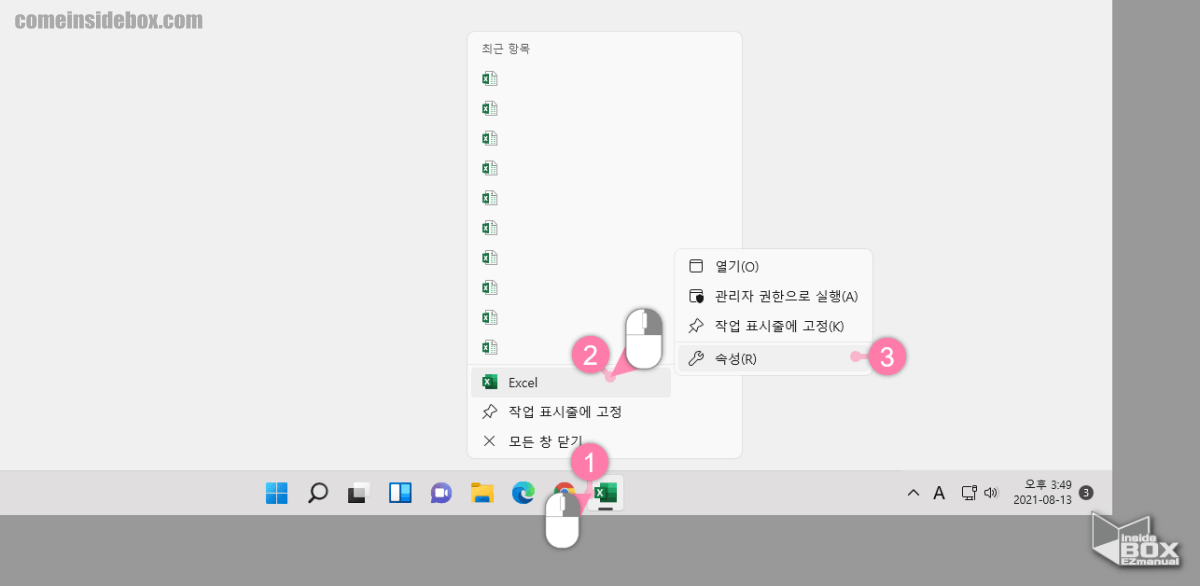Open Windows Search from the taskbar

(318, 492)
